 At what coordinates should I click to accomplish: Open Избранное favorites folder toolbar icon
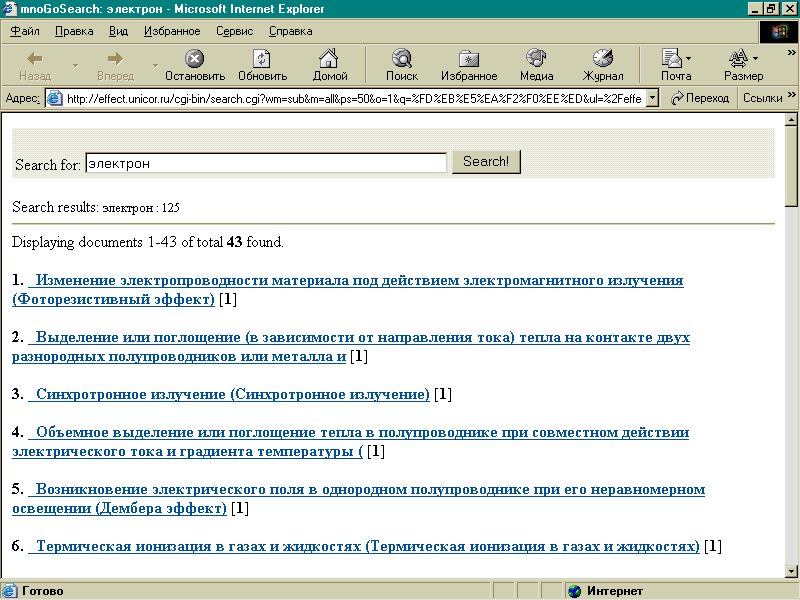(468, 59)
